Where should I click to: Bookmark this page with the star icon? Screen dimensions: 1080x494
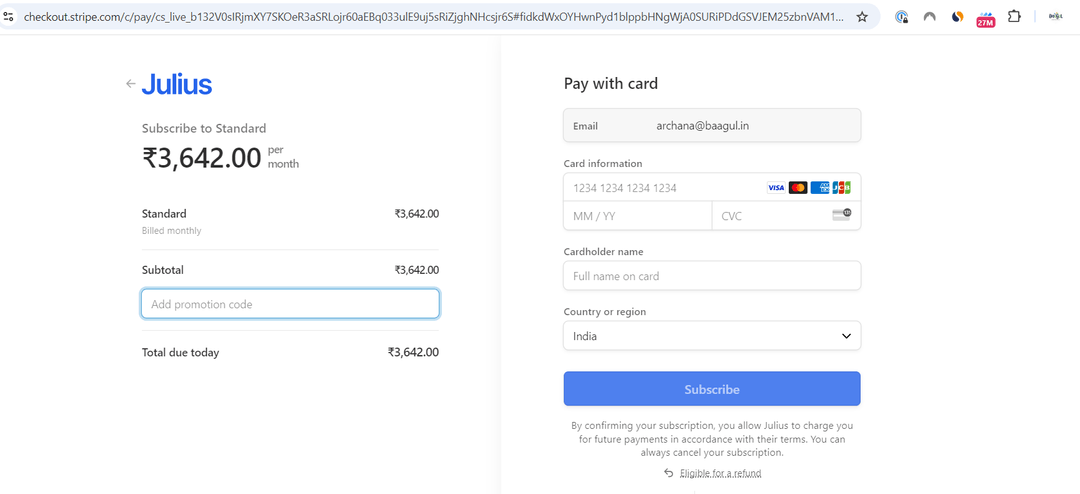click(862, 17)
